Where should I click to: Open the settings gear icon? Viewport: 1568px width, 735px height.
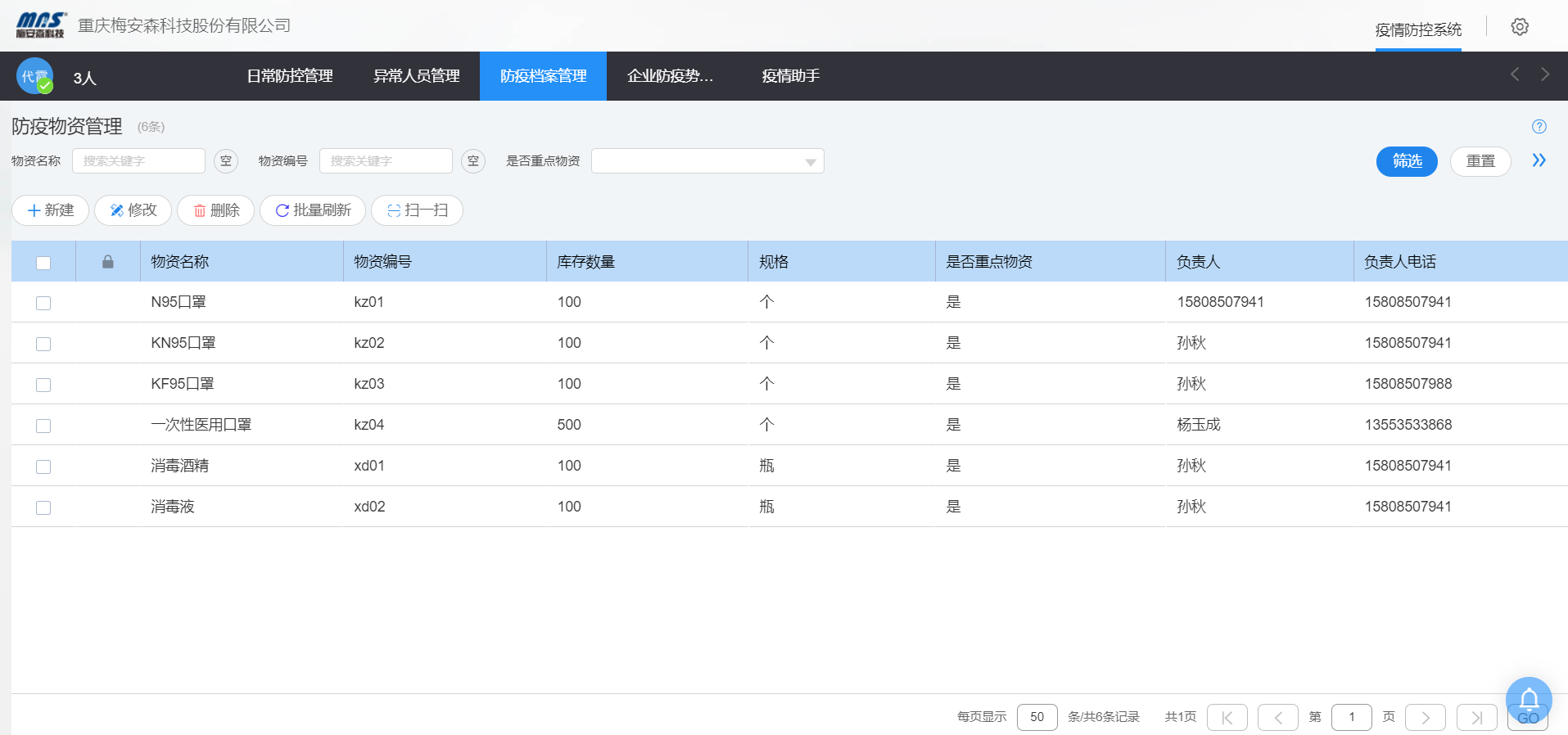click(1520, 27)
